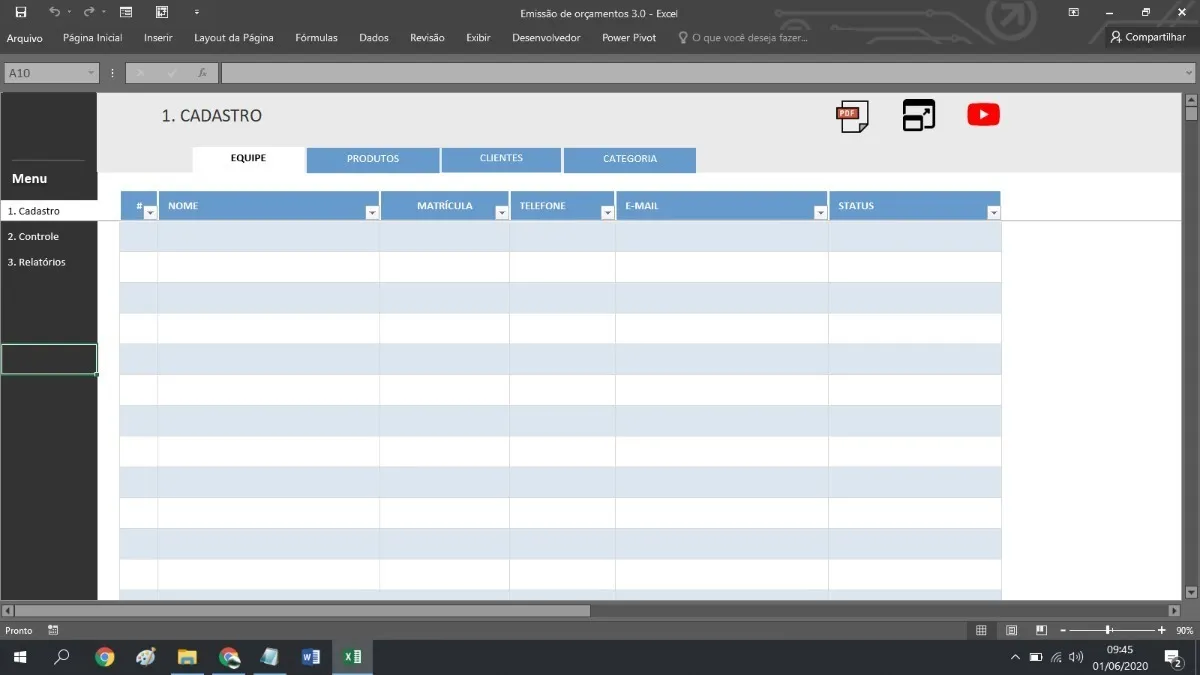Click the insert function fx icon

point(202,73)
